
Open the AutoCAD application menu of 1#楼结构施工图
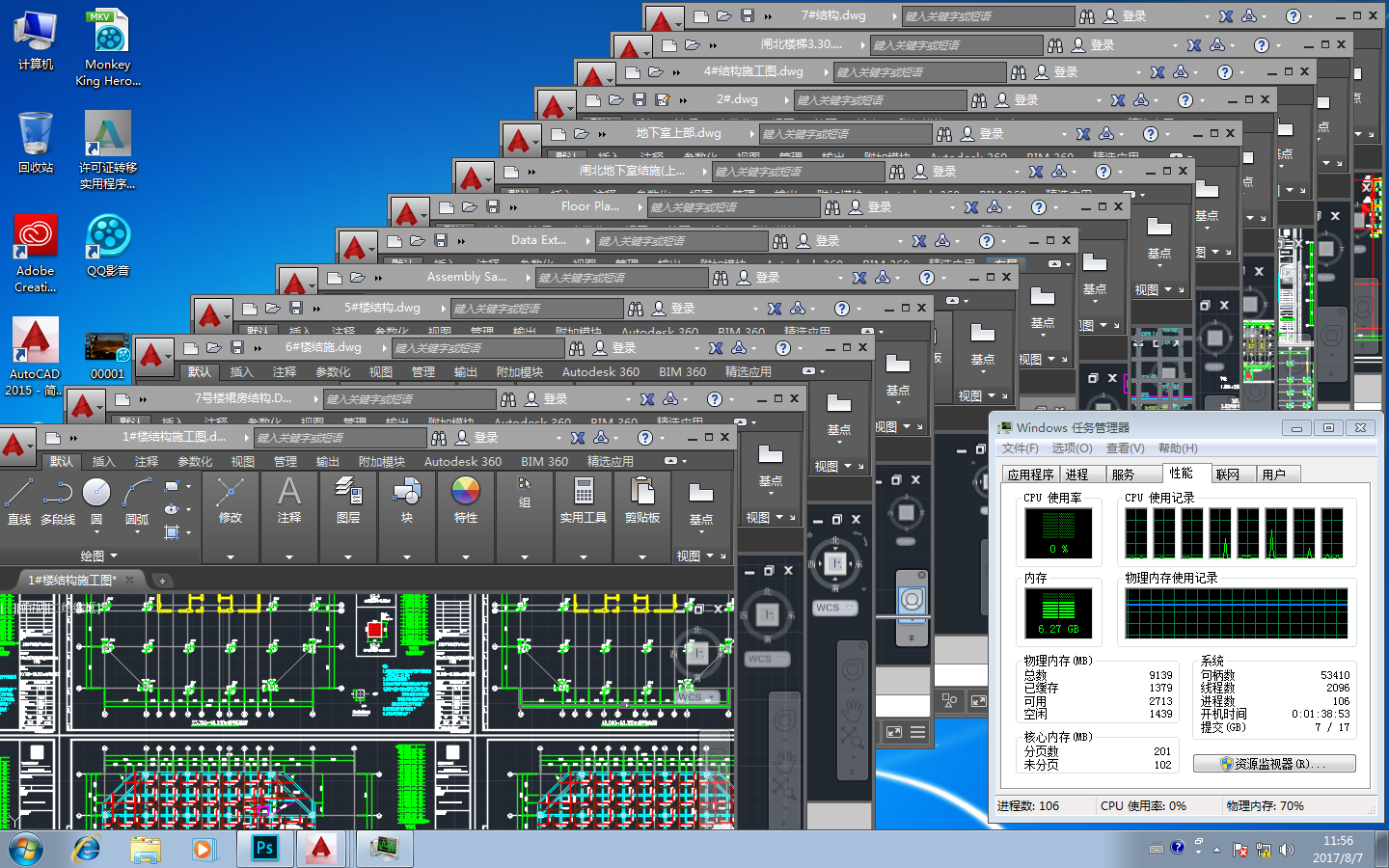tap(15, 445)
